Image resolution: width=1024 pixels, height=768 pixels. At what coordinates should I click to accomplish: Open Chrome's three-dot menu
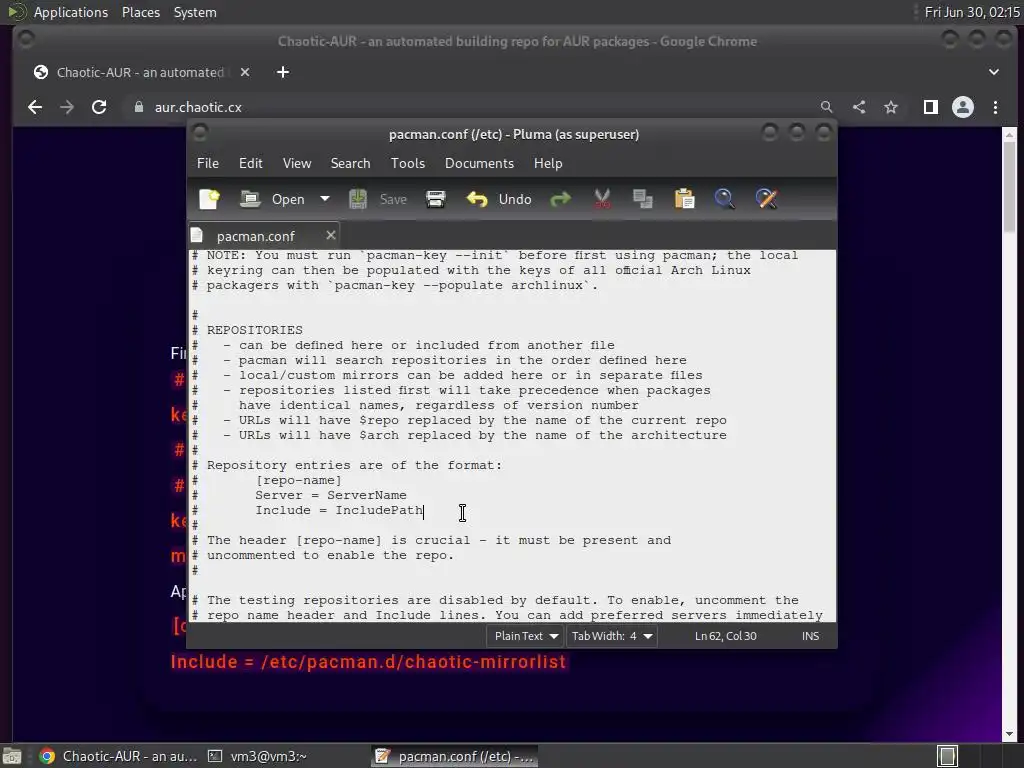(995, 107)
